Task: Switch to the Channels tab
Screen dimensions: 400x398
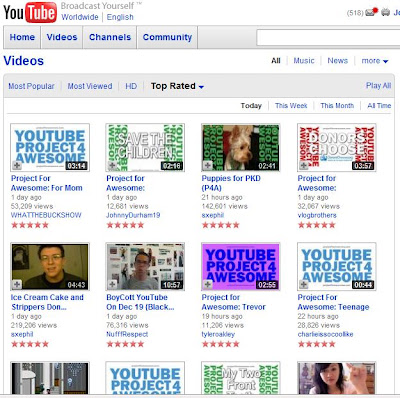Action: (x=110, y=37)
